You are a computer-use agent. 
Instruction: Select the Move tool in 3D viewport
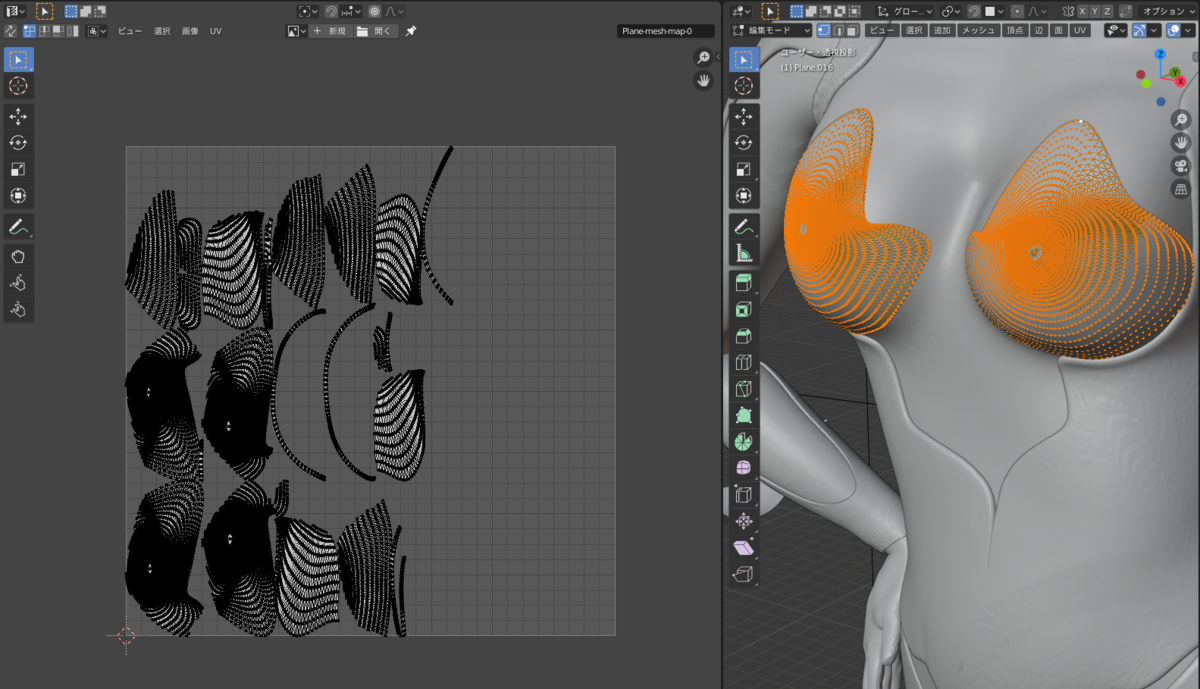(744, 117)
